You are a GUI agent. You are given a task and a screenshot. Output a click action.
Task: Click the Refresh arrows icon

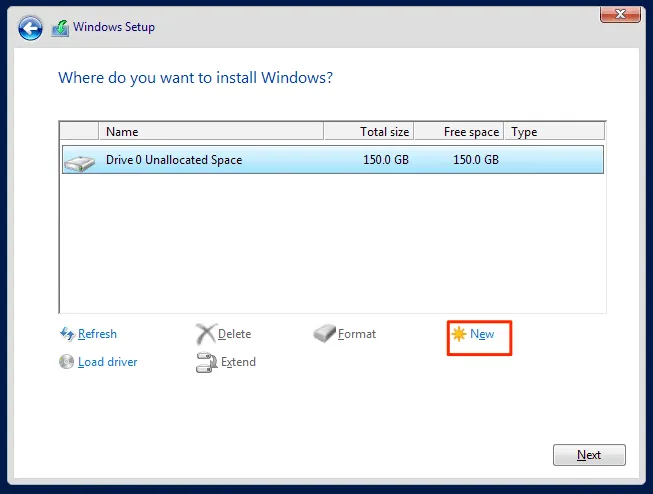(67, 334)
